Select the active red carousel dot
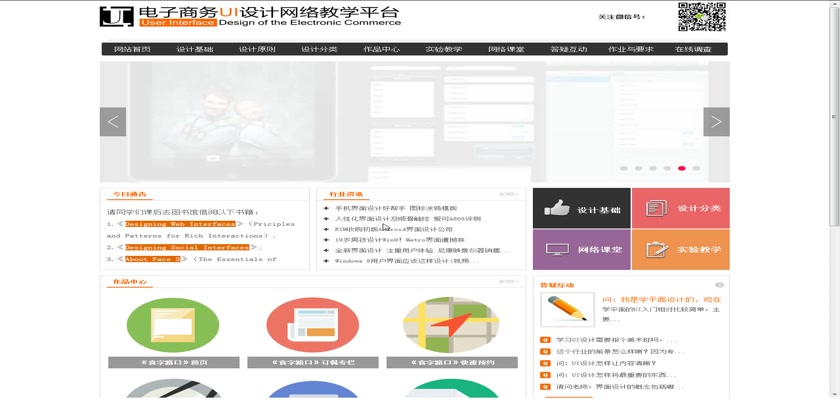This screenshot has height=400, width=840. 681,168
